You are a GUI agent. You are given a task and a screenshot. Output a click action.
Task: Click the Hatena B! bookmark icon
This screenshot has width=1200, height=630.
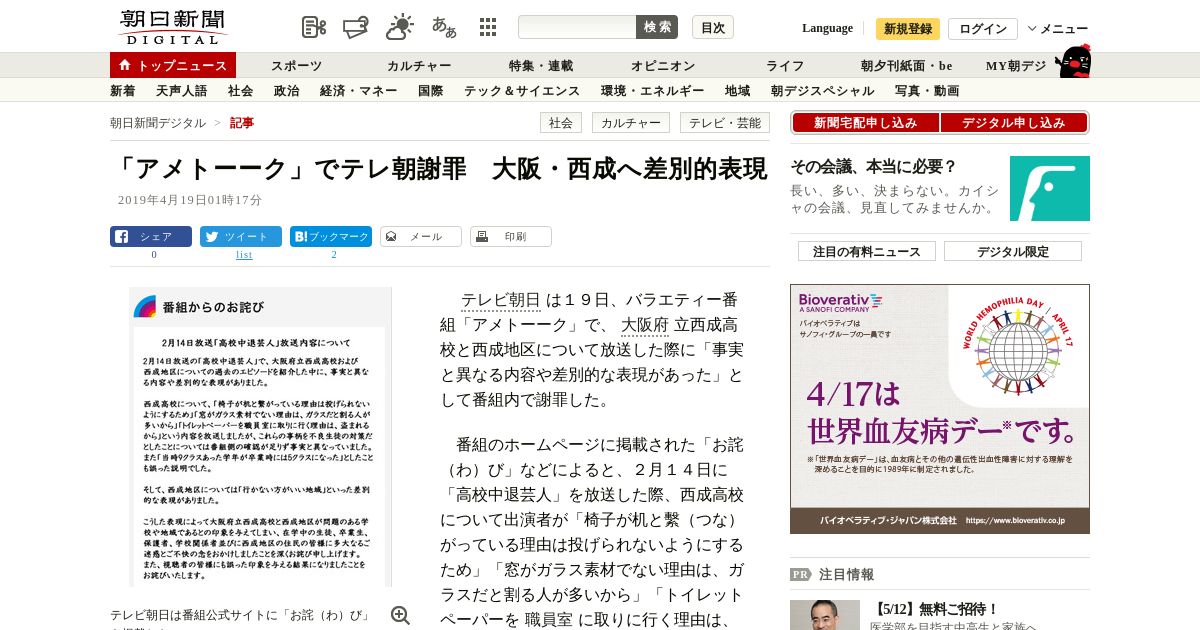pyautogui.click(x=300, y=237)
